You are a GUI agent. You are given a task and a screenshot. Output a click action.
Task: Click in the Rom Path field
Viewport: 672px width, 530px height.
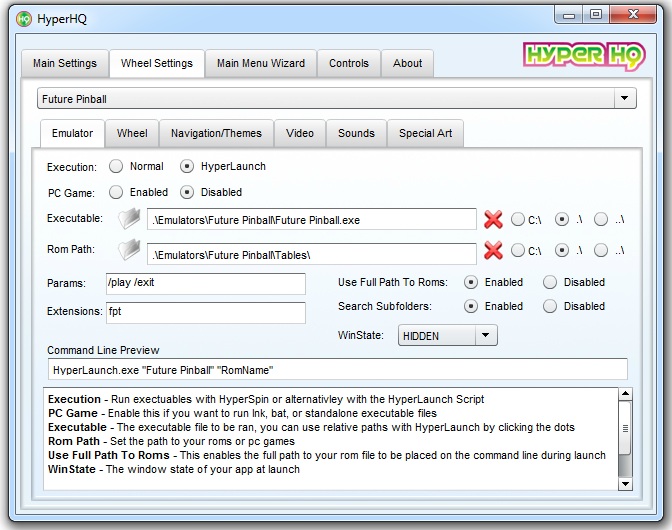pyautogui.click(x=312, y=255)
